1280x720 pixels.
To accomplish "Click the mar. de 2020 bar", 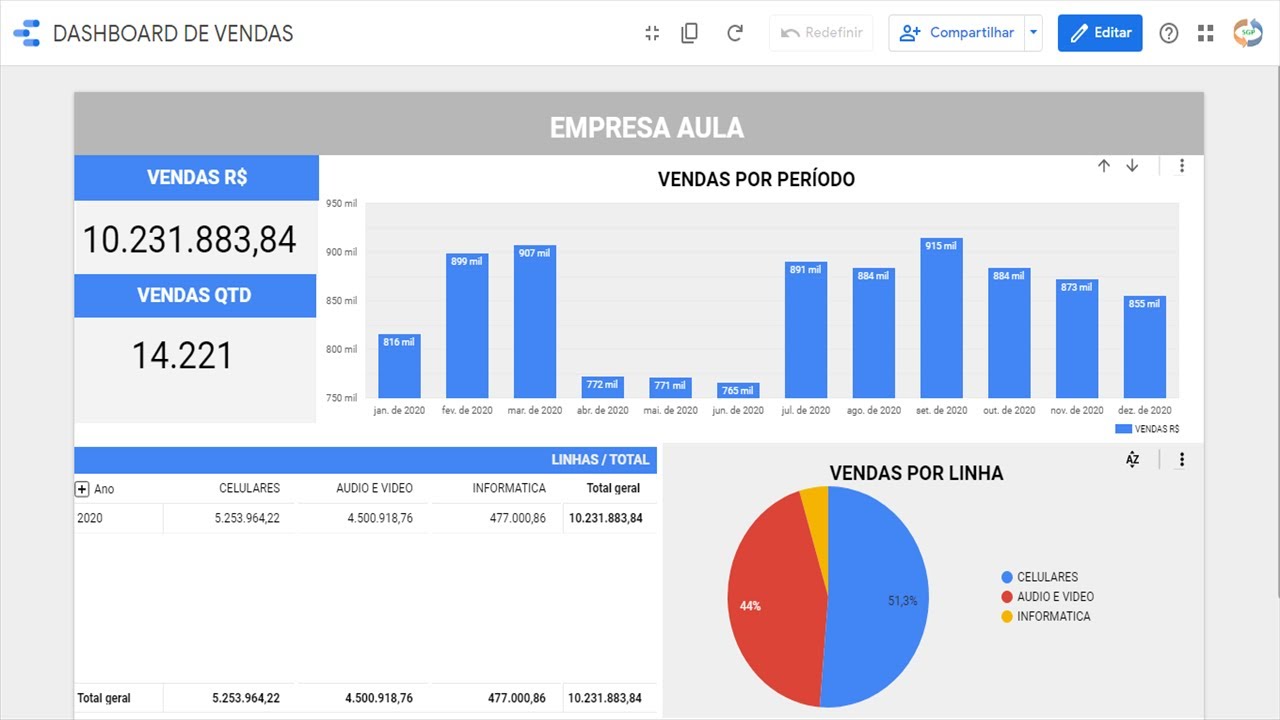I will 535,322.
